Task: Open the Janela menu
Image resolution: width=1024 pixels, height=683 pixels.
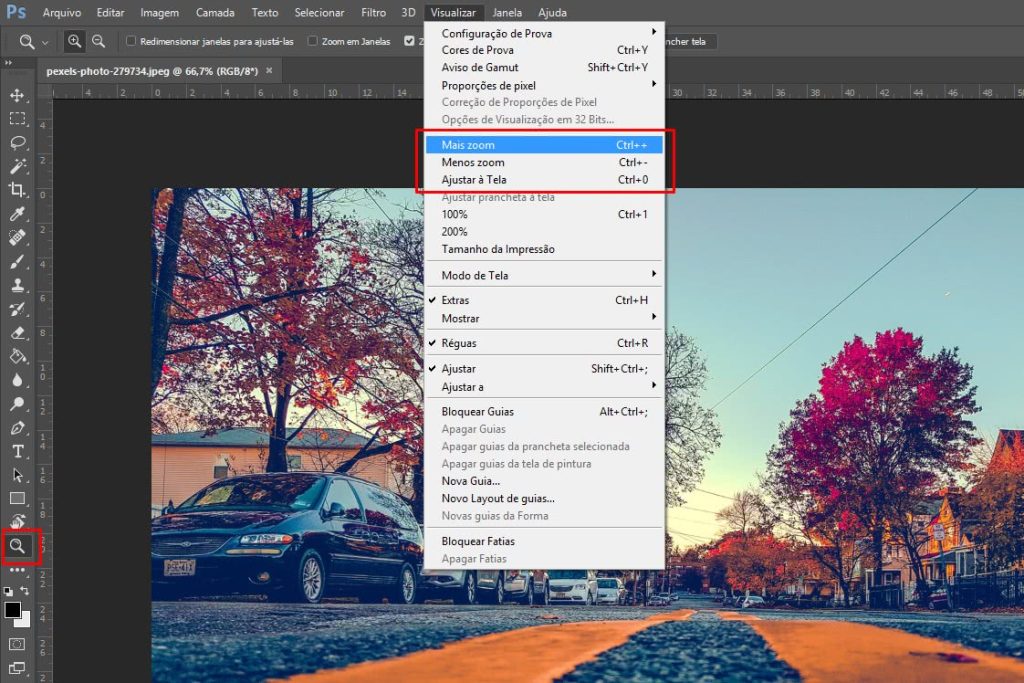Action: (507, 12)
